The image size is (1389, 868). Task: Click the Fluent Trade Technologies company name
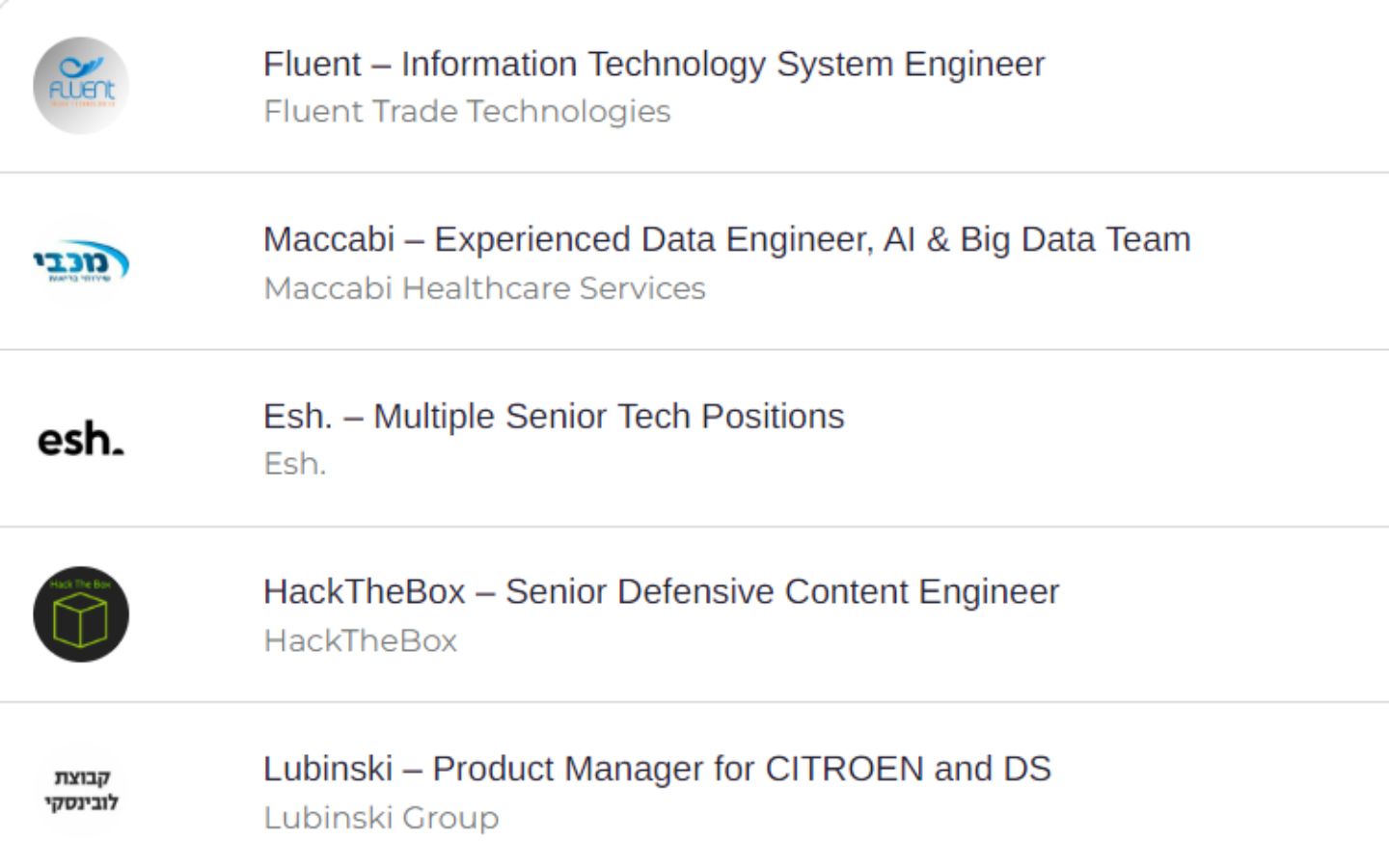[x=467, y=112]
